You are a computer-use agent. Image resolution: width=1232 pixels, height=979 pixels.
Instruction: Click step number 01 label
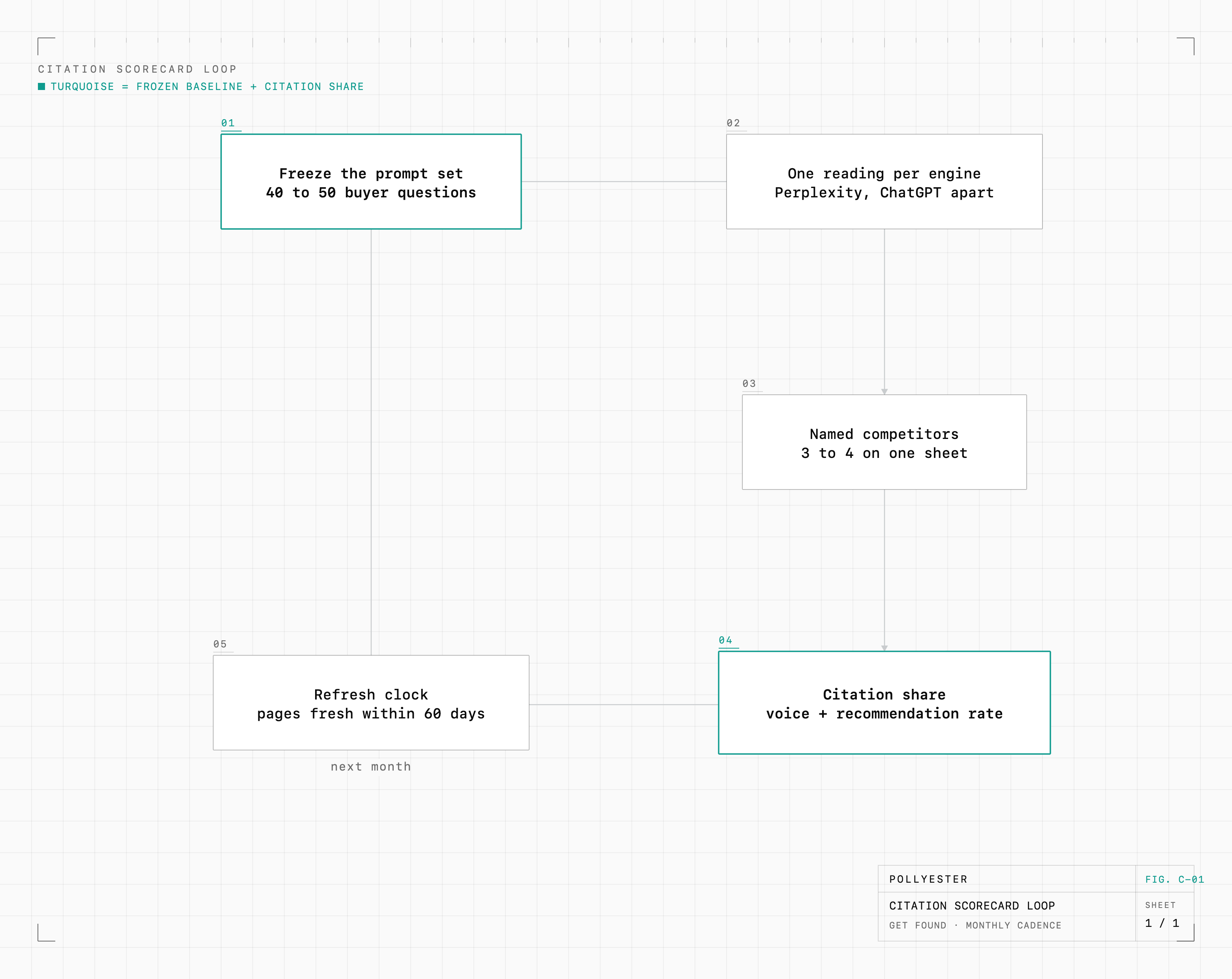click(228, 123)
